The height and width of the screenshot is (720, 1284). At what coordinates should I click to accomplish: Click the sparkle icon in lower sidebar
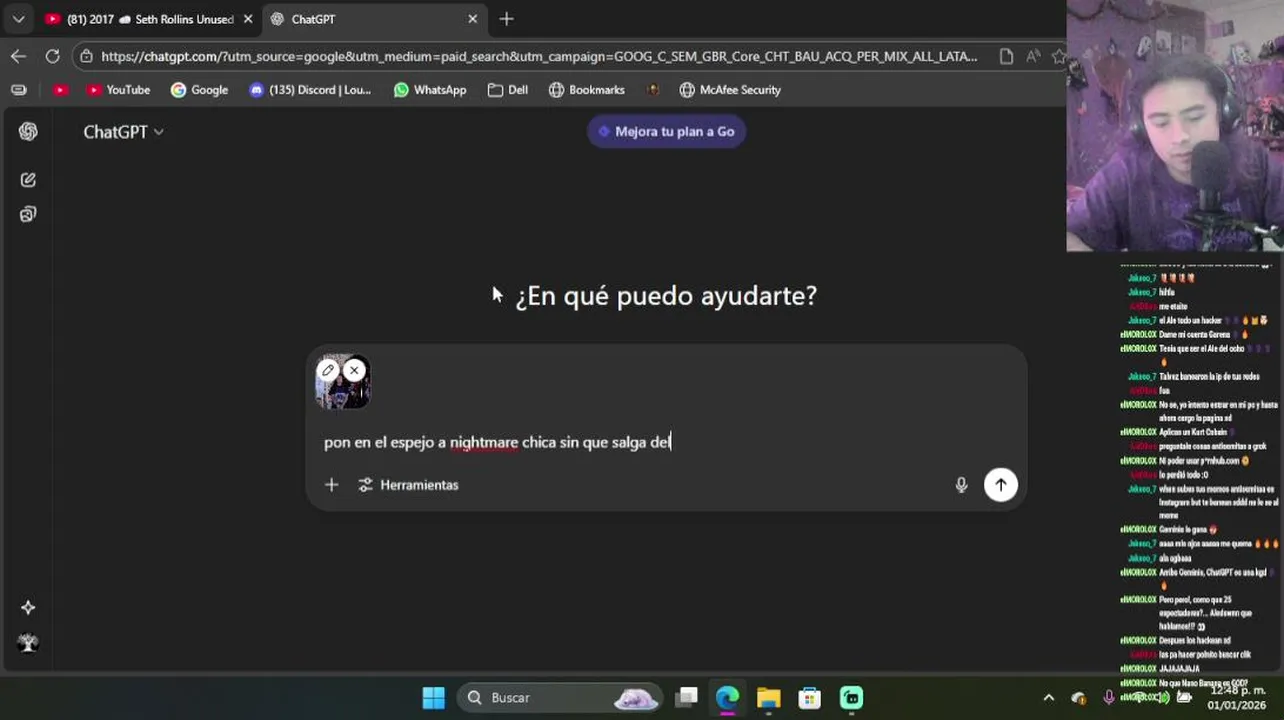point(28,608)
